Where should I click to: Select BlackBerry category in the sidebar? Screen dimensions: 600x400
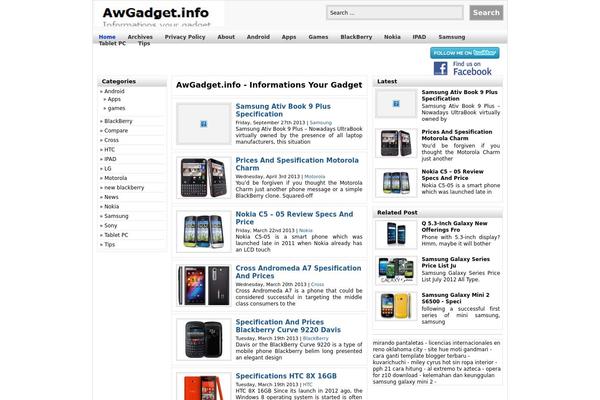tap(118, 121)
